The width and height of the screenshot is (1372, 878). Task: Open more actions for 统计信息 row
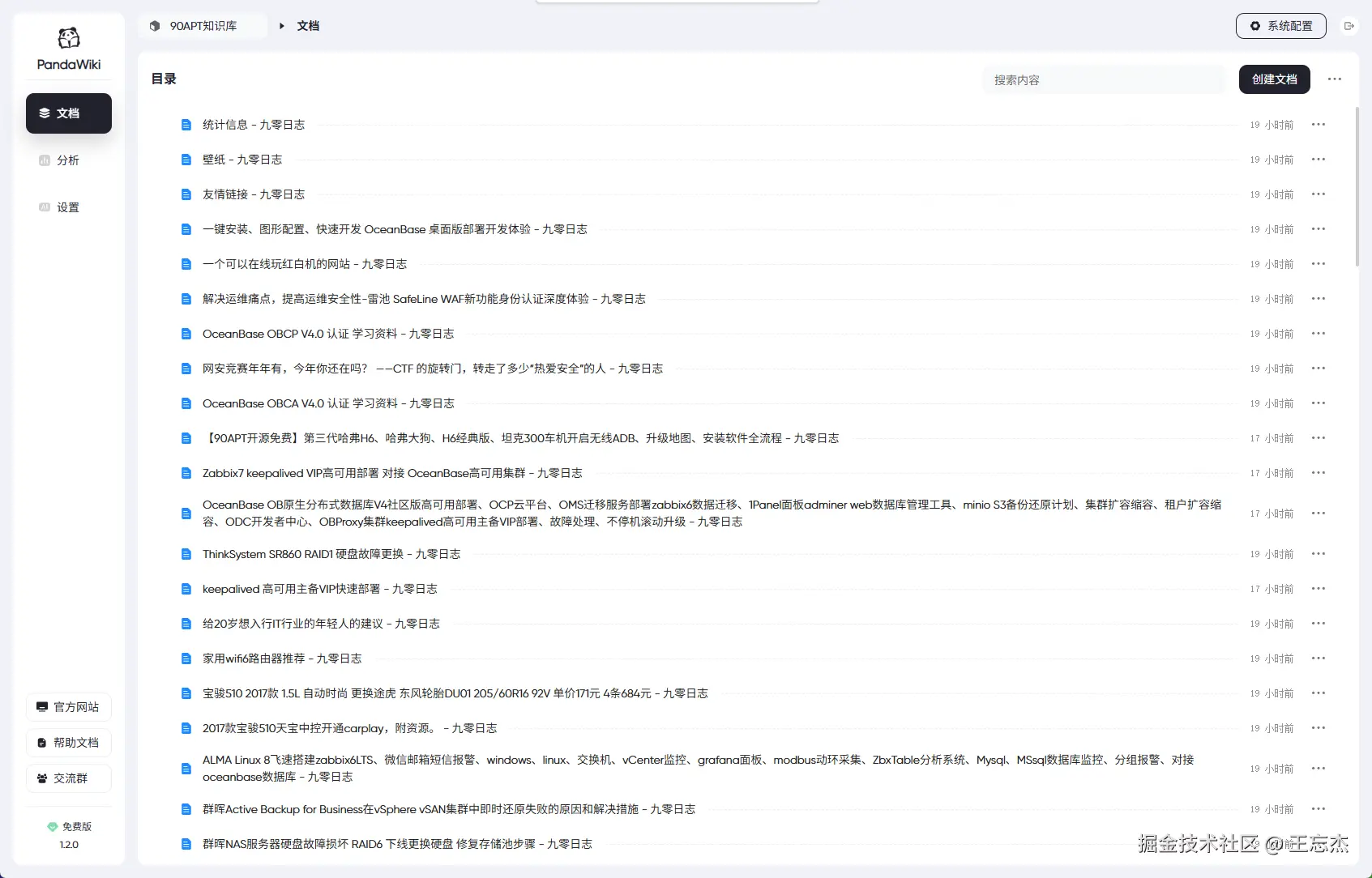click(1319, 125)
